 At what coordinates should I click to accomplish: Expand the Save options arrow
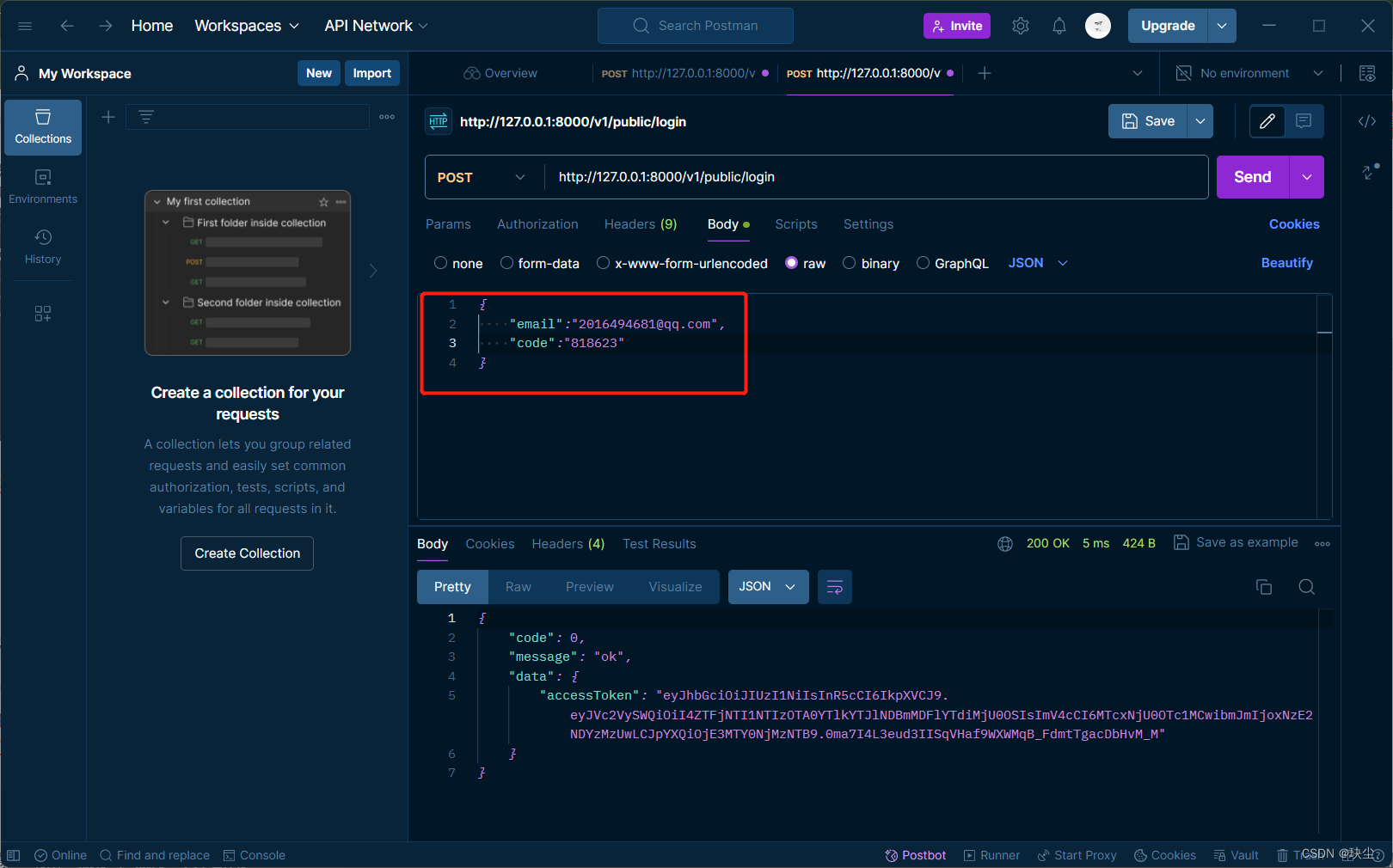pyautogui.click(x=1200, y=121)
